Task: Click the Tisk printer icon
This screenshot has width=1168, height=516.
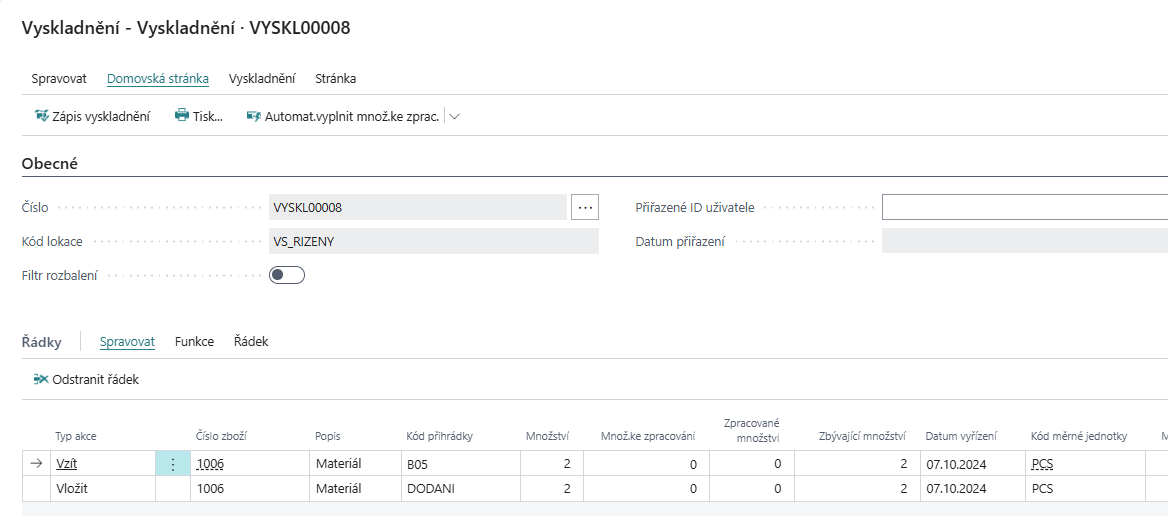Action: click(x=182, y=116)
